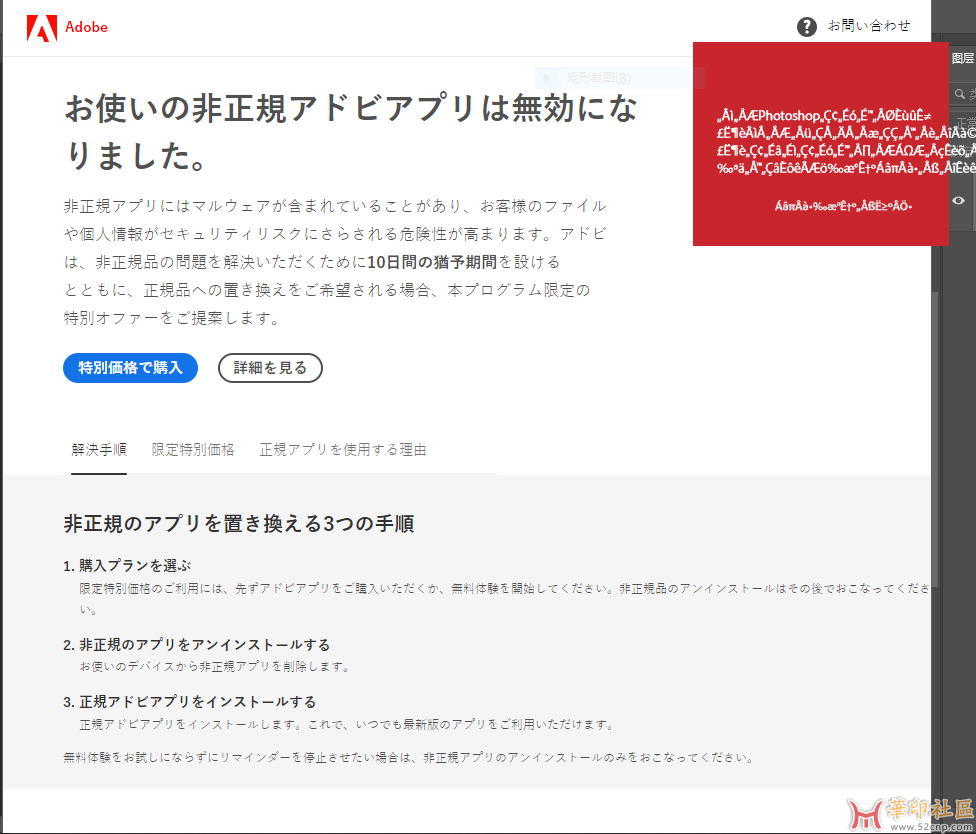Click the main heading お使いの非正規アドビアプリは無効になりました
This screenshot has width=976, height=834.
click(352, 131)
